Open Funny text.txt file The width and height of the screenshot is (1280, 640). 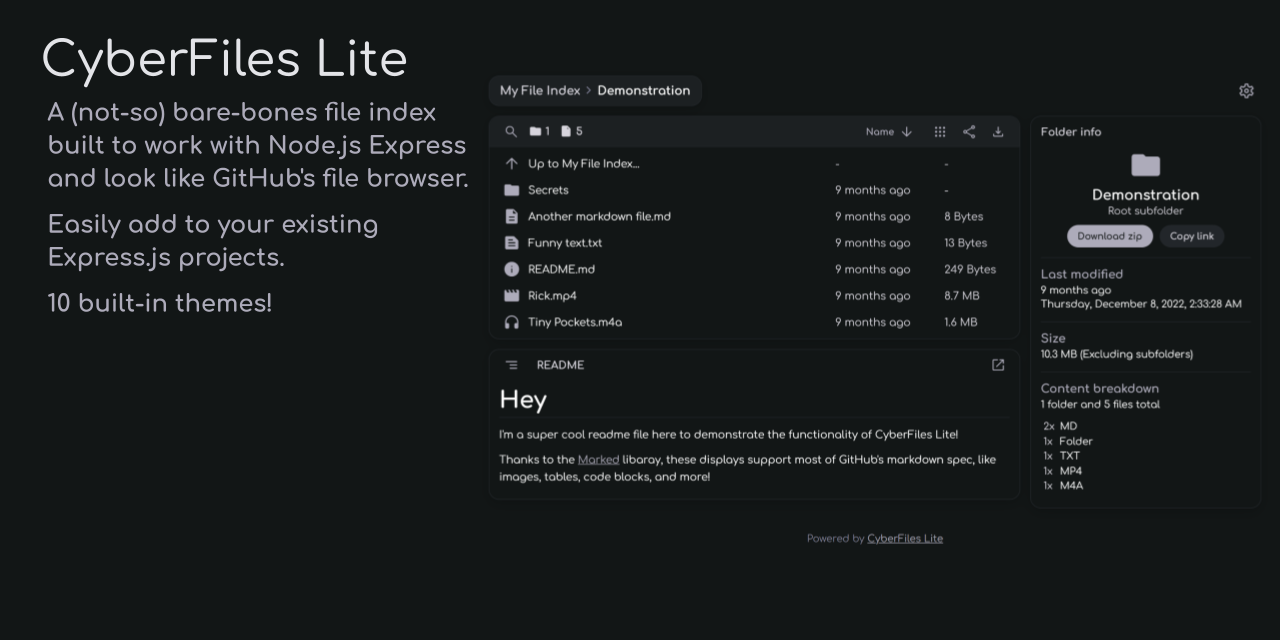click(x=565, y=243)
